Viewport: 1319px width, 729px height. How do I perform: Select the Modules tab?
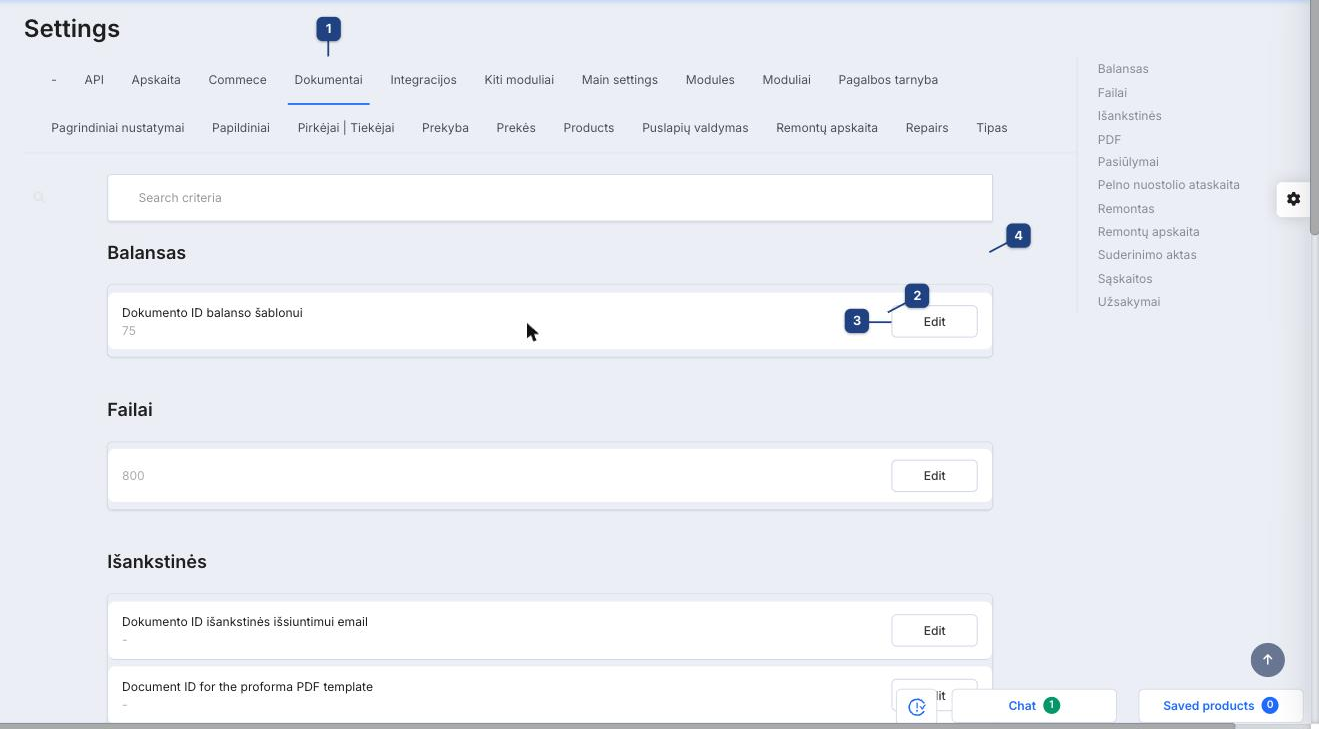(710, 80)
